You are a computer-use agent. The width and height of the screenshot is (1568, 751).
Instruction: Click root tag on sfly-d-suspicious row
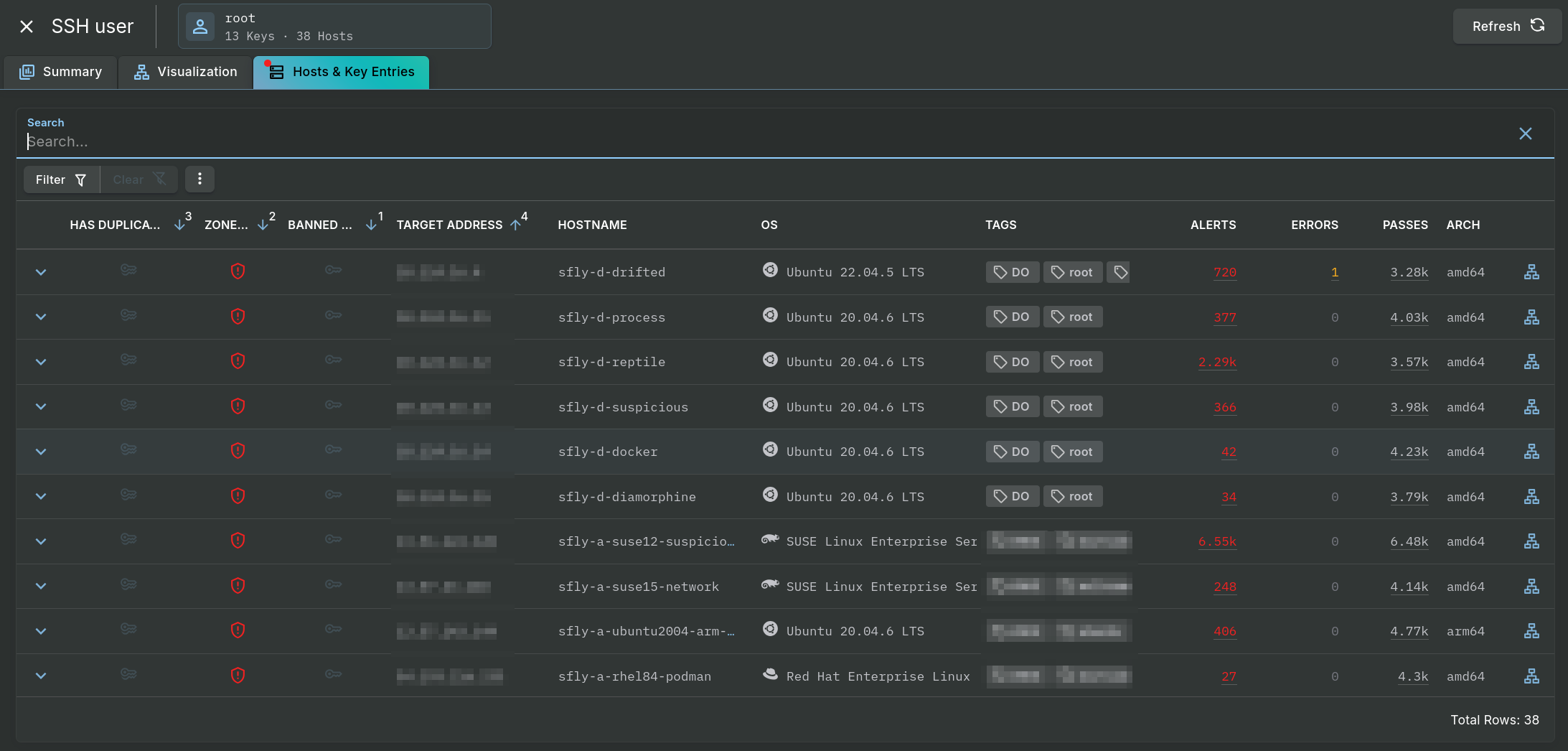[x=1072, y=406]
